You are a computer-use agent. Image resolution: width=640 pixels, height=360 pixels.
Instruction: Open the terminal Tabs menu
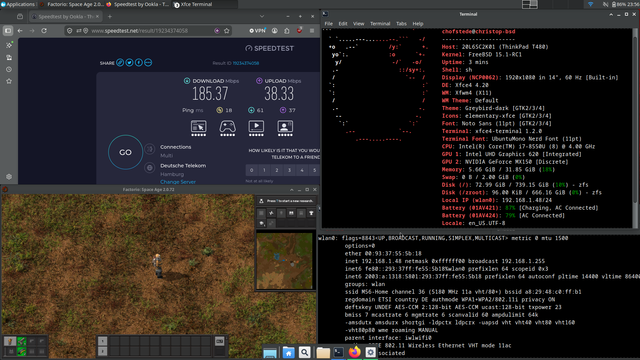pos(401,24)
